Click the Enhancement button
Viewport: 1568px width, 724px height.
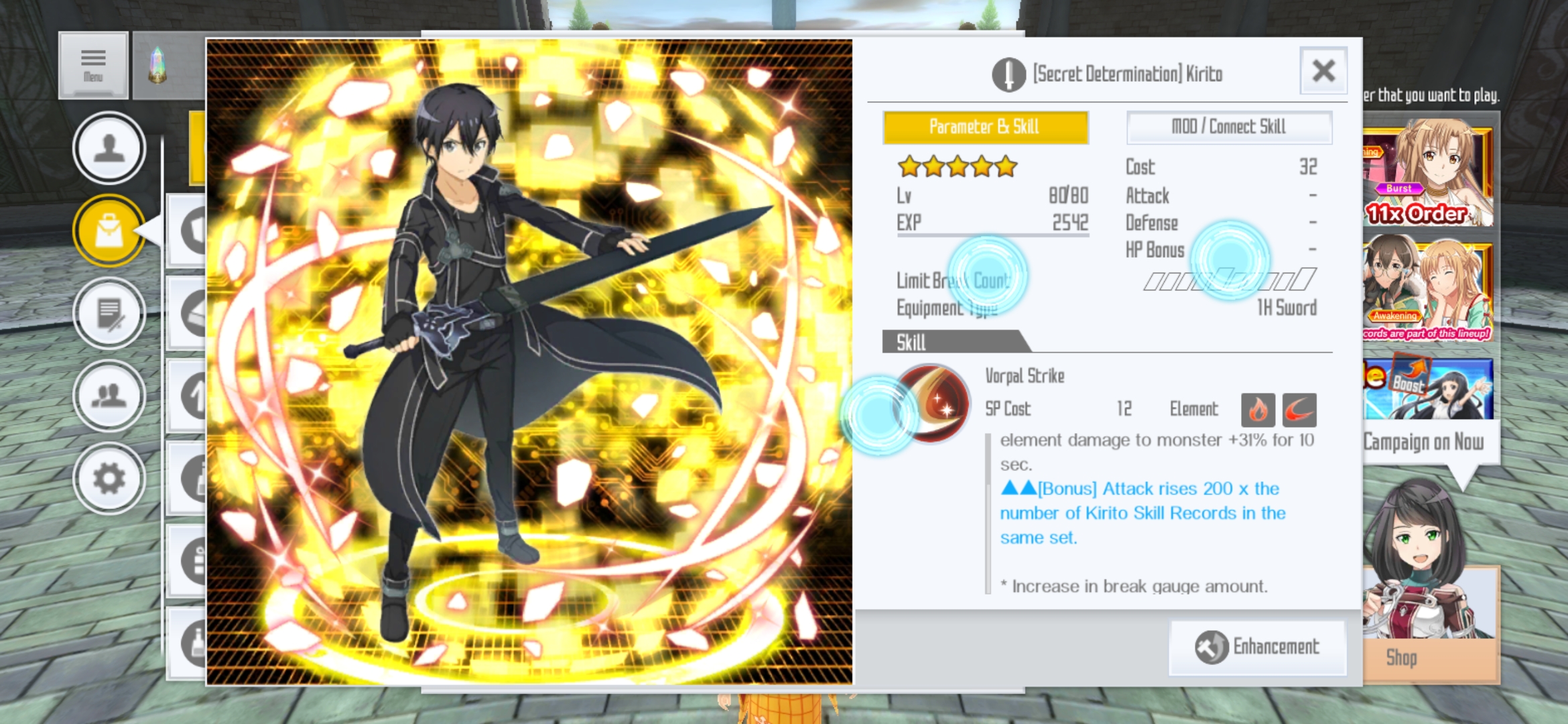tap(1258, 647)
